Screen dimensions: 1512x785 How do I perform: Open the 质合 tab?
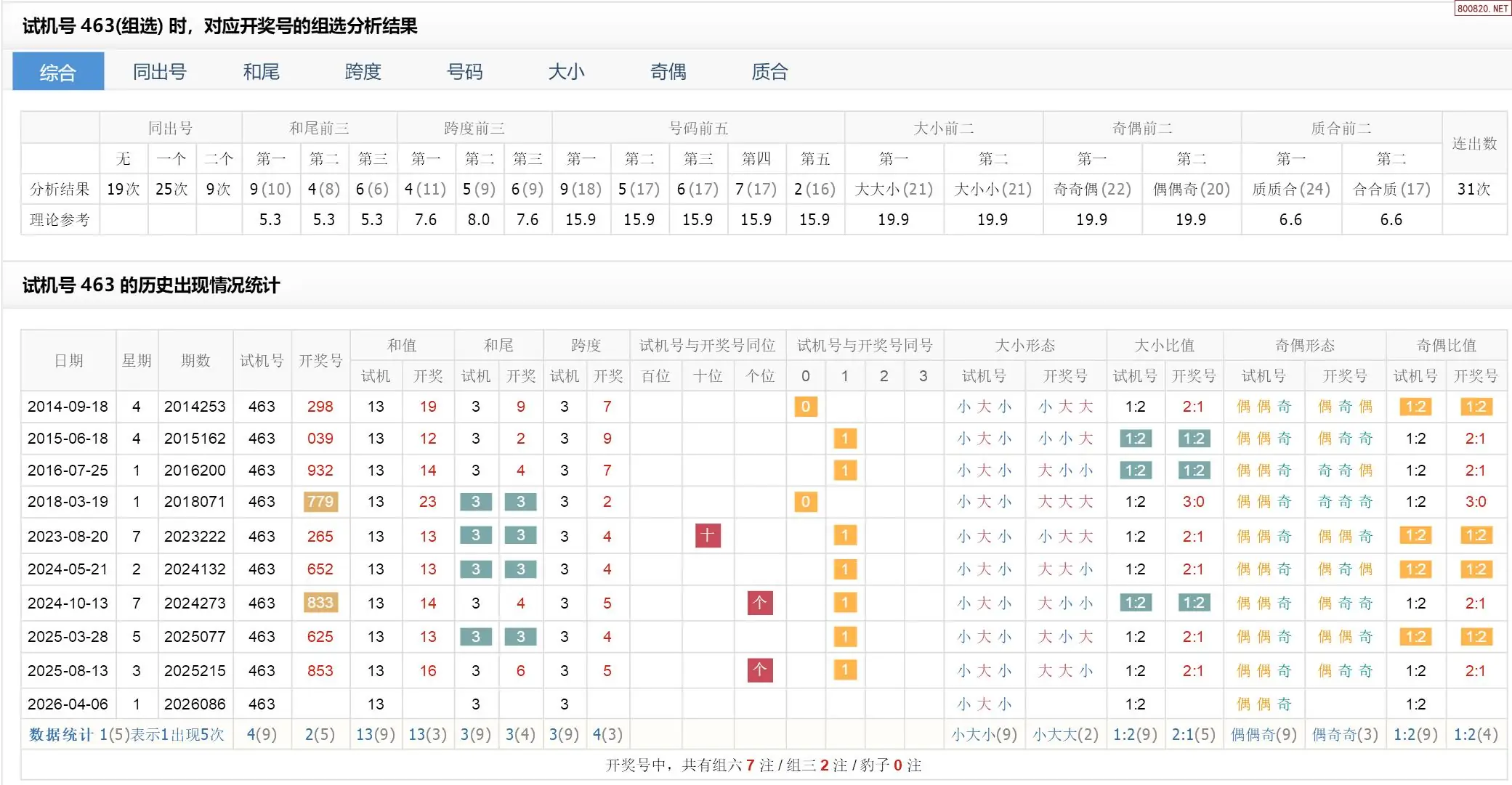(x=769, y=72)
